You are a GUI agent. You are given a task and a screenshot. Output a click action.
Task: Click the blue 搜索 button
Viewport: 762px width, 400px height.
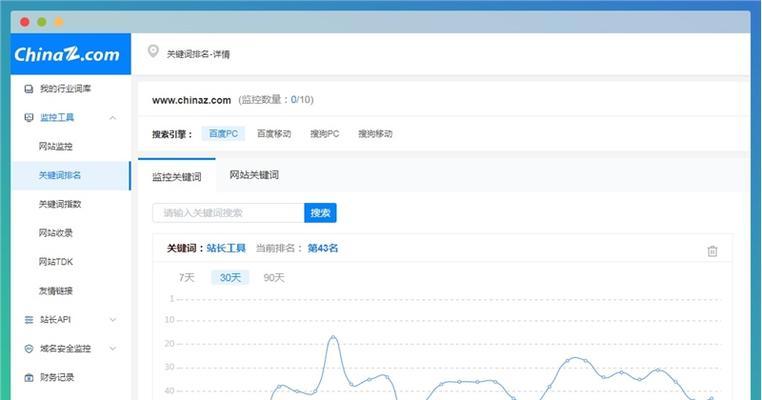[x=320, y=213]
